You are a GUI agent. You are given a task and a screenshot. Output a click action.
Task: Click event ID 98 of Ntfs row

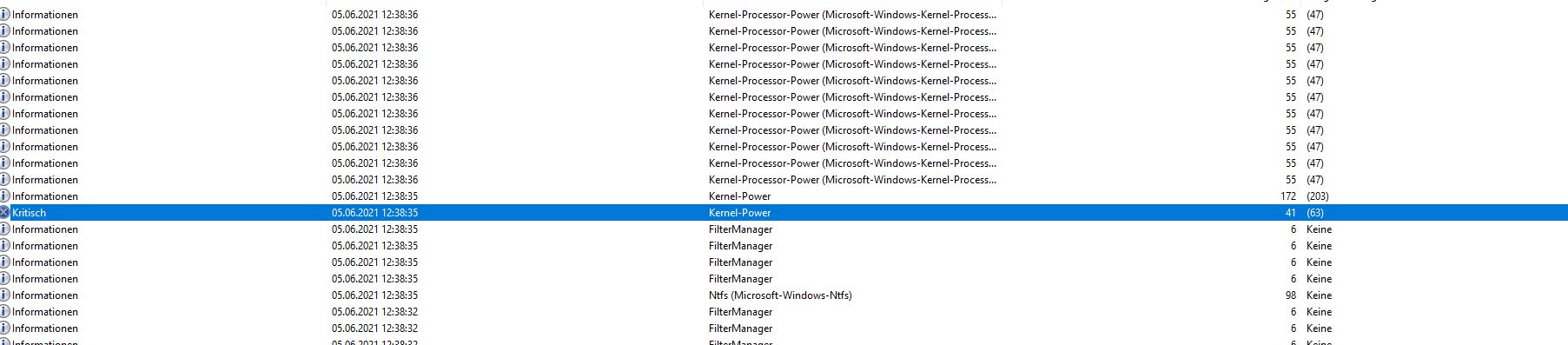1290,295
